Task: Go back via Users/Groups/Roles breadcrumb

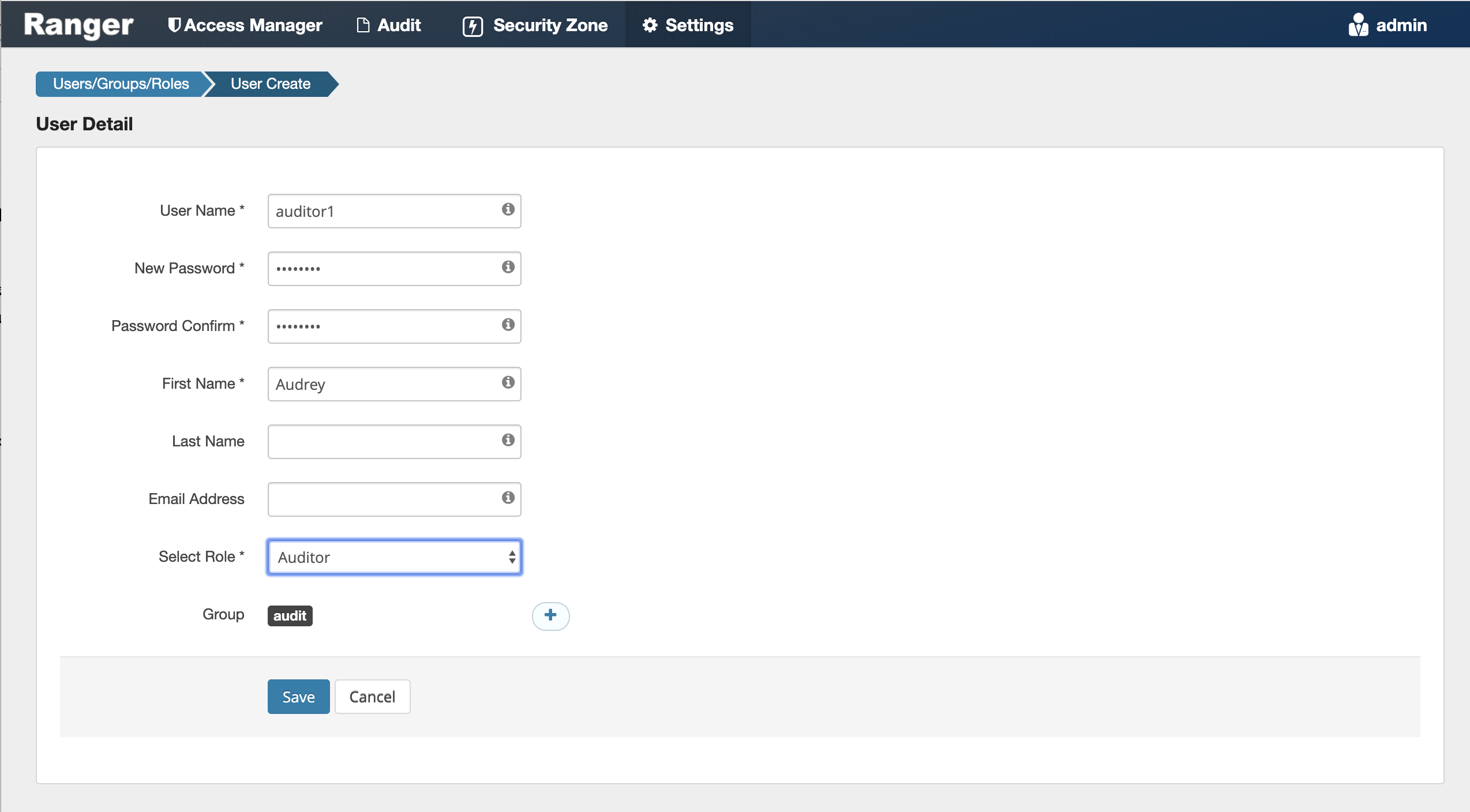Action: 120,84
